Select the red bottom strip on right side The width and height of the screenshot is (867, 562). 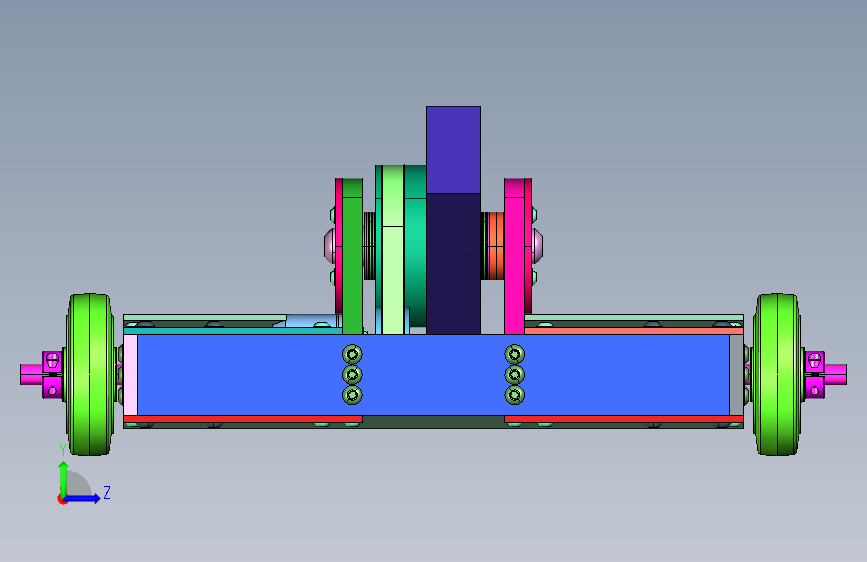coord(624,419)
